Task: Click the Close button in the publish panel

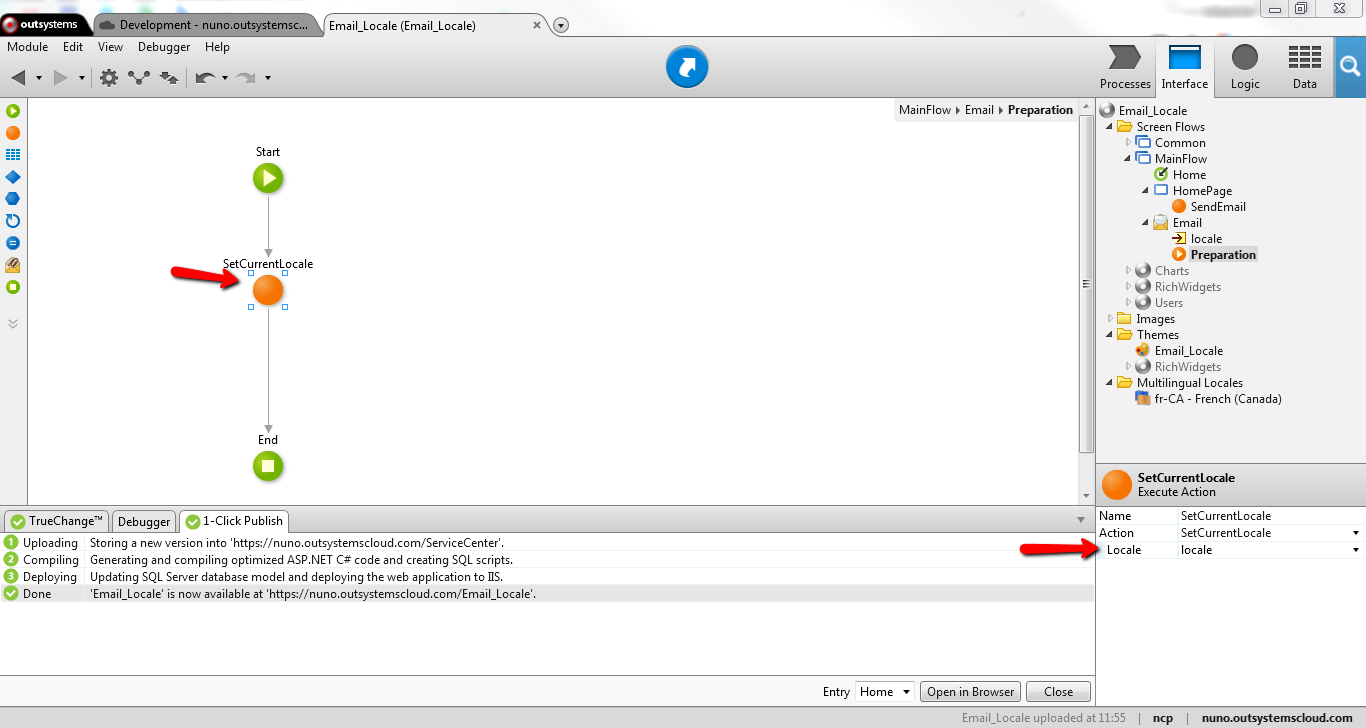Action: click(x=1057, y=691)
